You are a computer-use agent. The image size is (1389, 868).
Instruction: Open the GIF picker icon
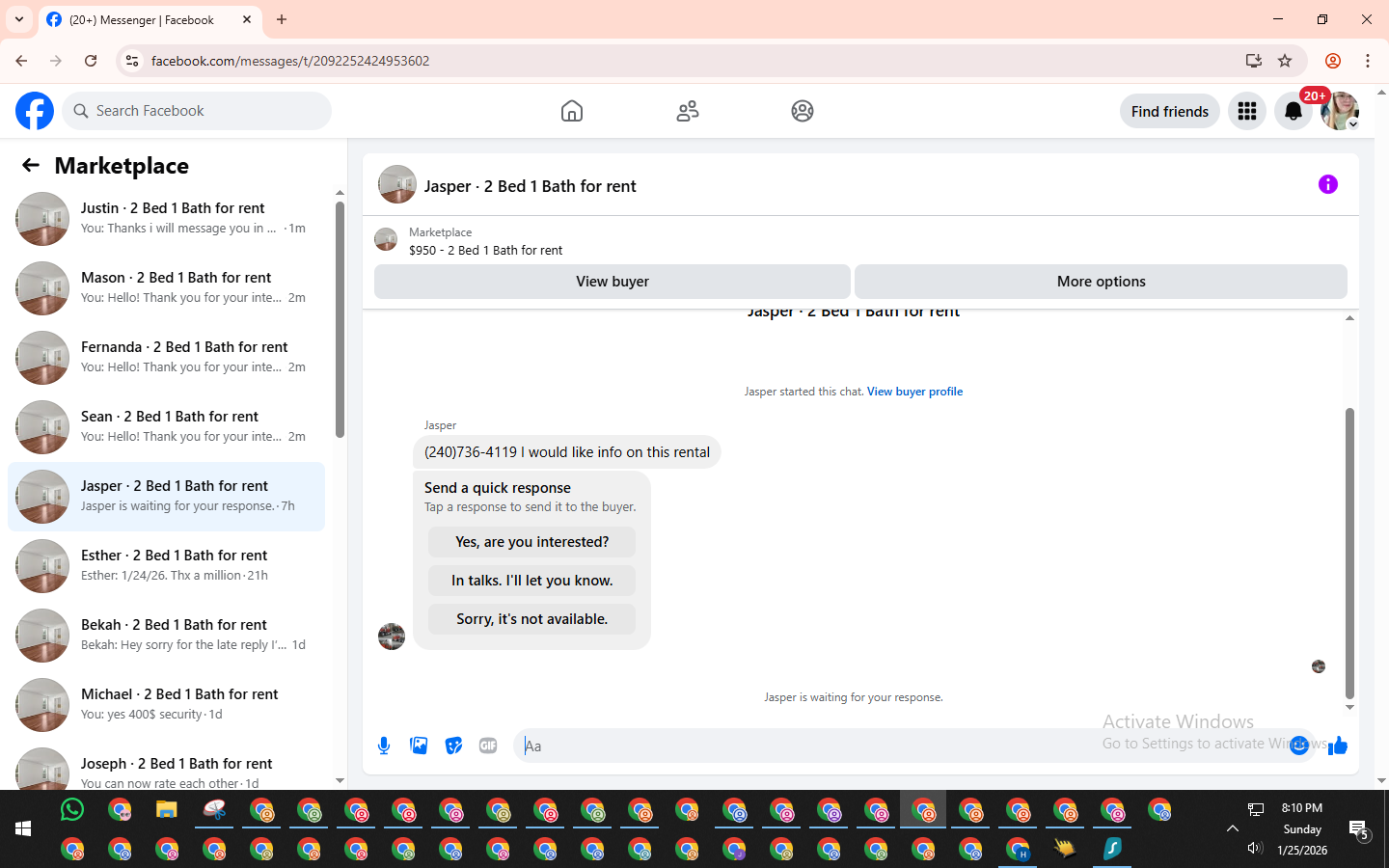(x=488, y=746)
